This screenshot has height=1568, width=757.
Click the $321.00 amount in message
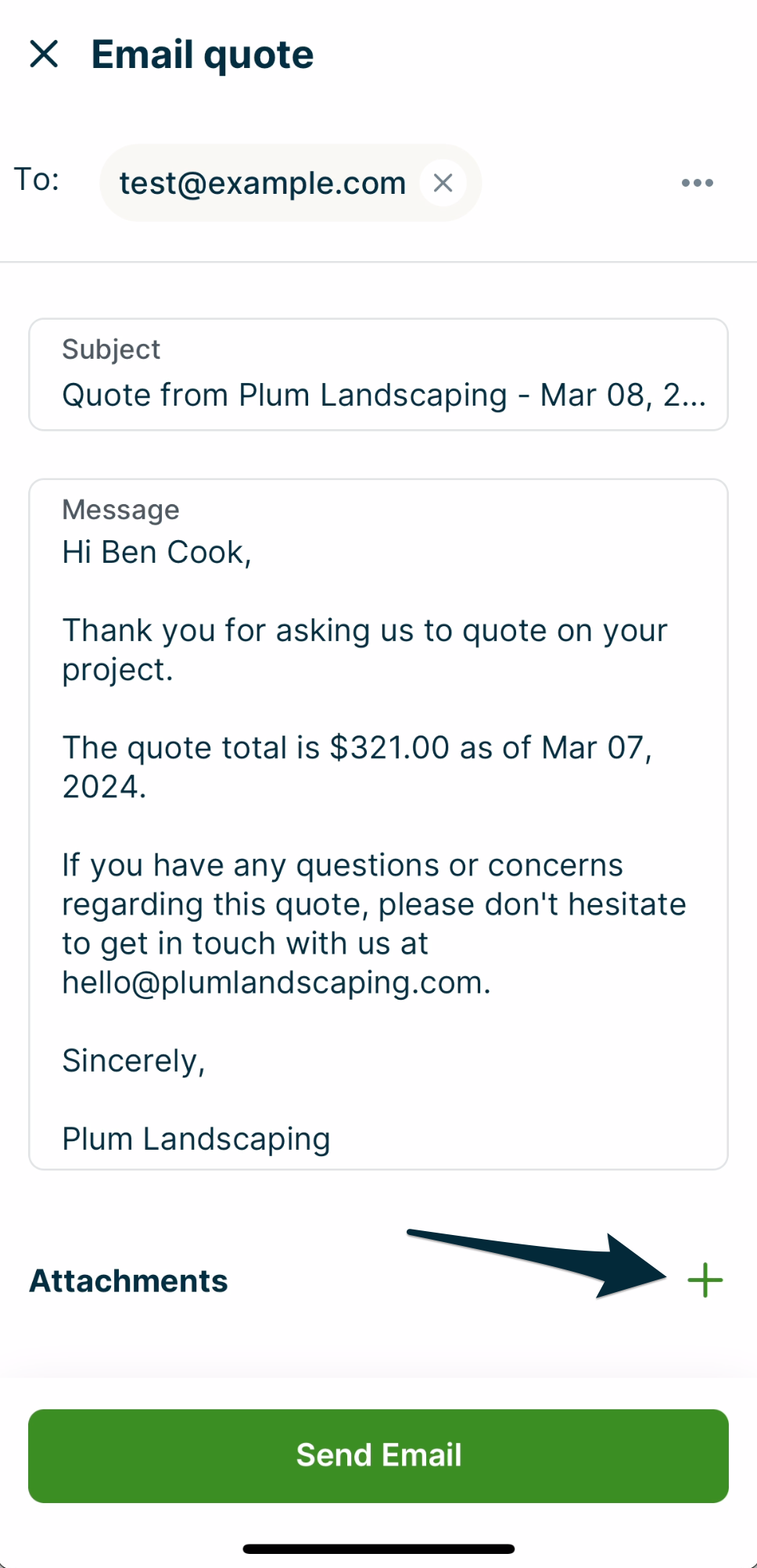[x=389, y=748]
